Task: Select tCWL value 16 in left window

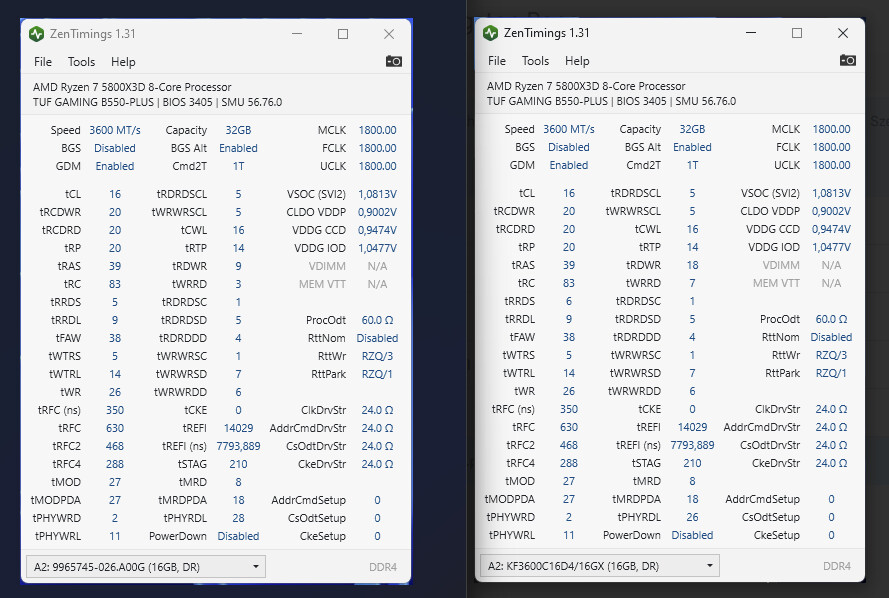Action: coord(238,230)
